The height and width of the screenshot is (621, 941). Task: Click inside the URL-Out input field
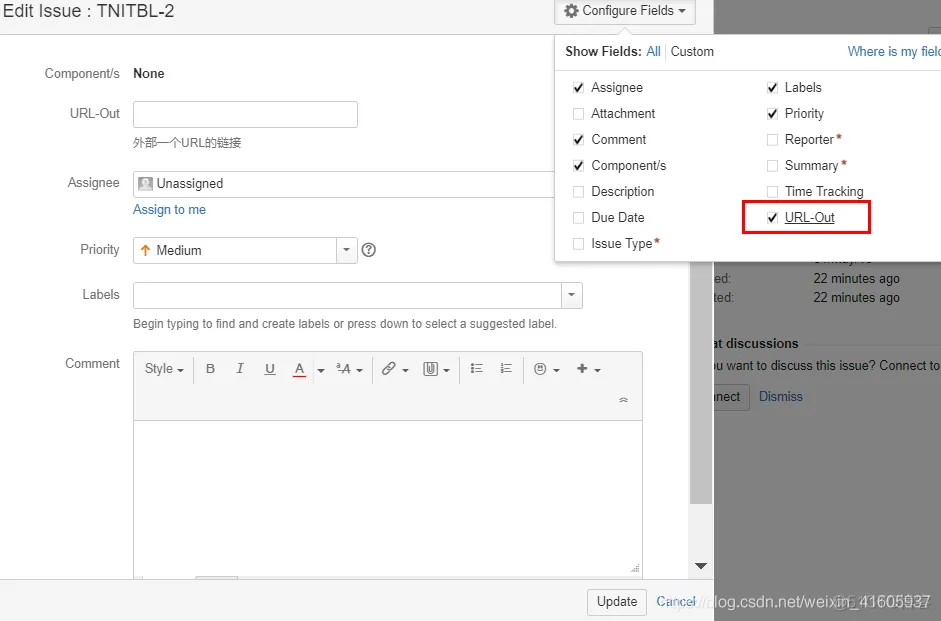pyautogui.click(x=245, y=115)
